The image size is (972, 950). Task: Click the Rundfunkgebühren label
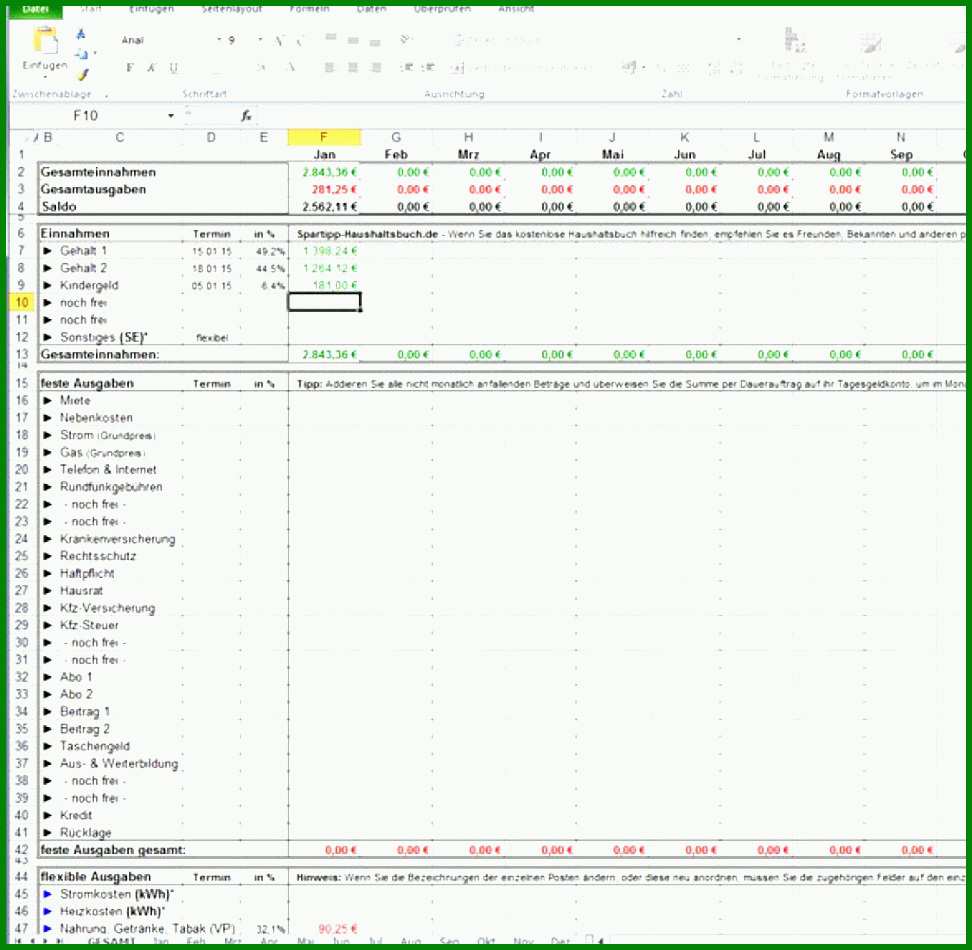coord(111,487)
